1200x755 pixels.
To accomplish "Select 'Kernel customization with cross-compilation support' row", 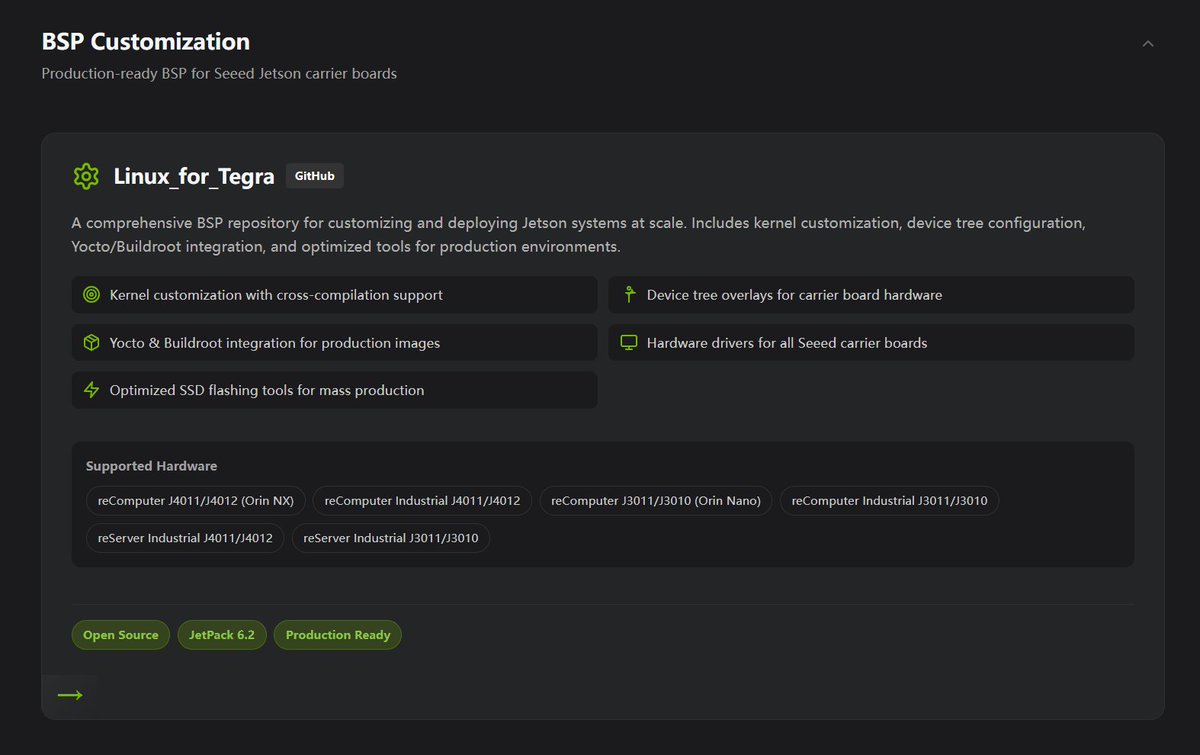I will coord(334,295).
